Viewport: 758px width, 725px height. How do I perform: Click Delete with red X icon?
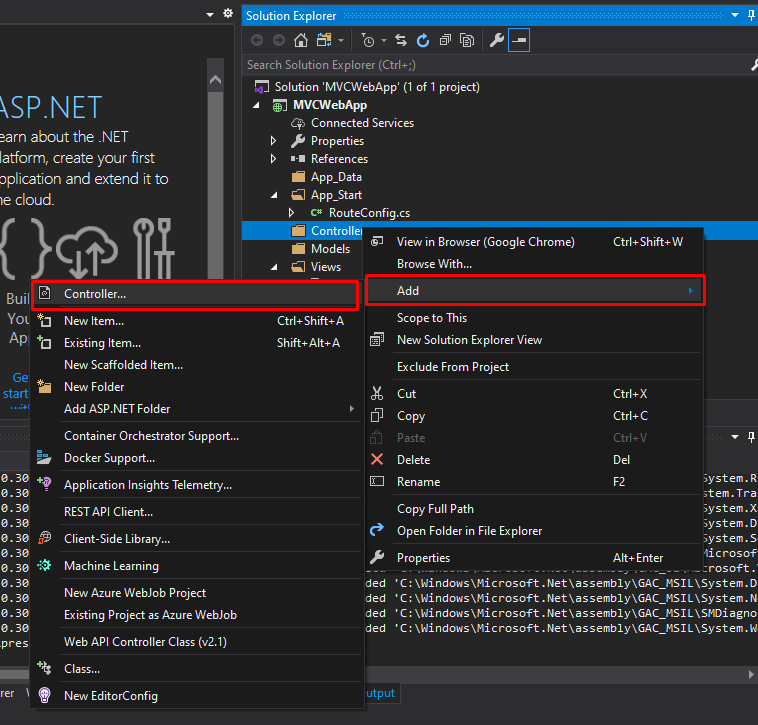(x=534, y=460)
